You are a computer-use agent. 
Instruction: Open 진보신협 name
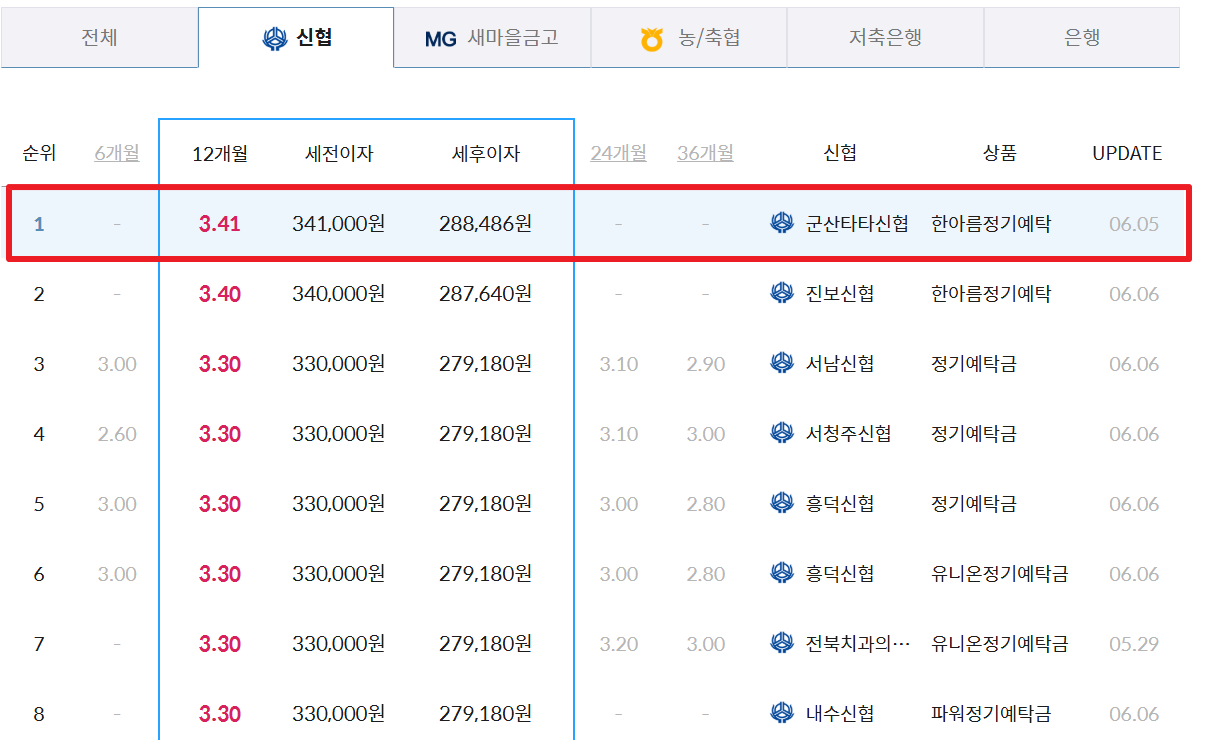(x=840, y=293)
